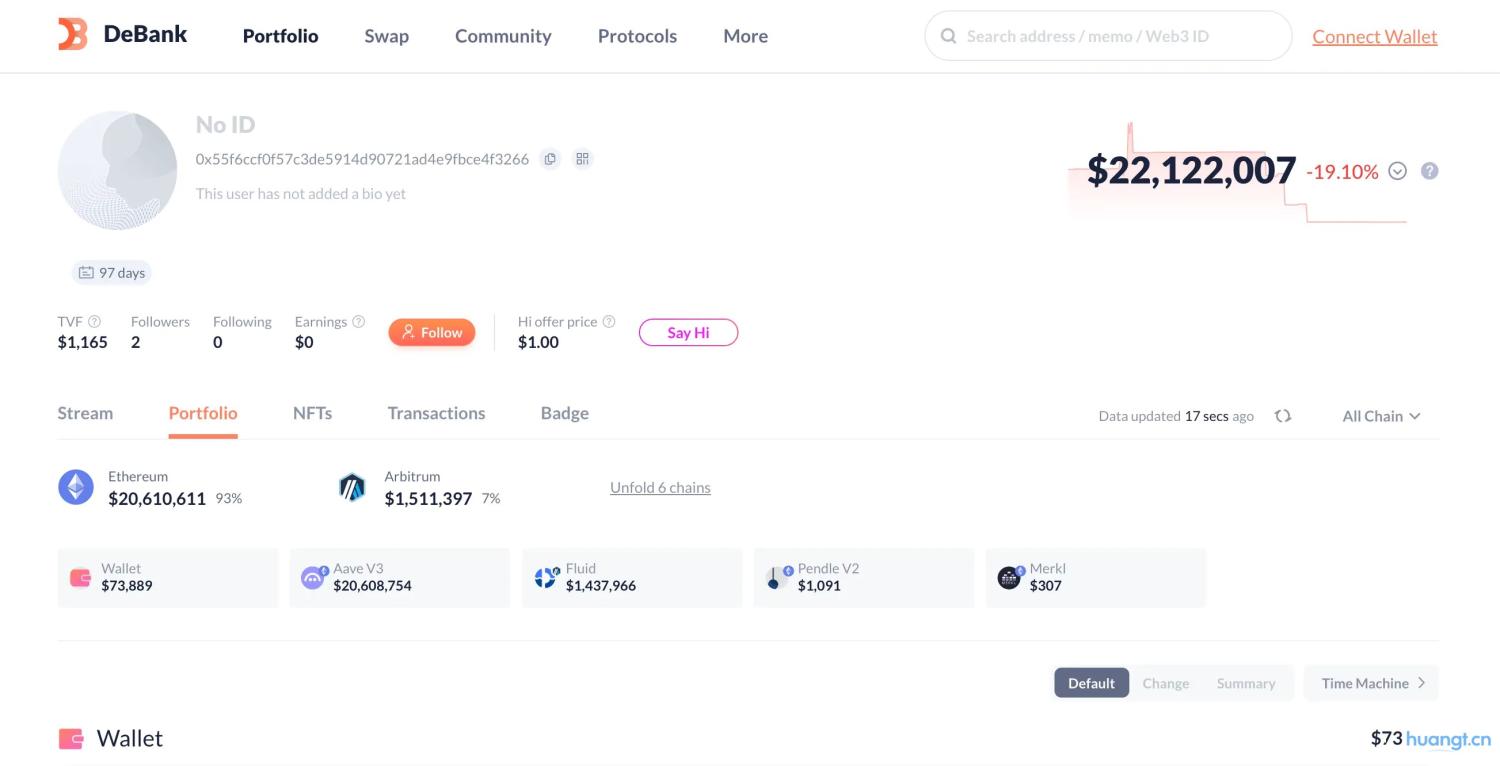Expand the net worth chart details chevron
Screen dimensions: 1500x766
(x=1397, y=171)
